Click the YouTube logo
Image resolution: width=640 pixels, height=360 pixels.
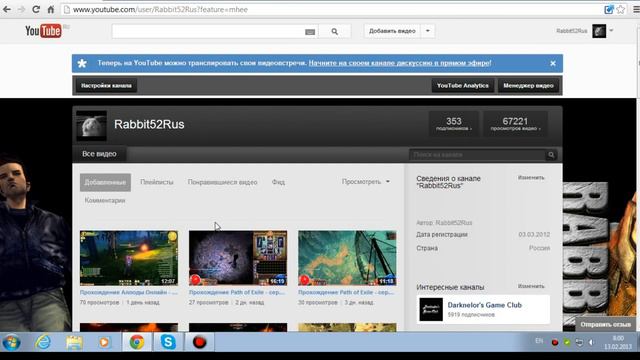pyautogui.click(x=43, y=31)
